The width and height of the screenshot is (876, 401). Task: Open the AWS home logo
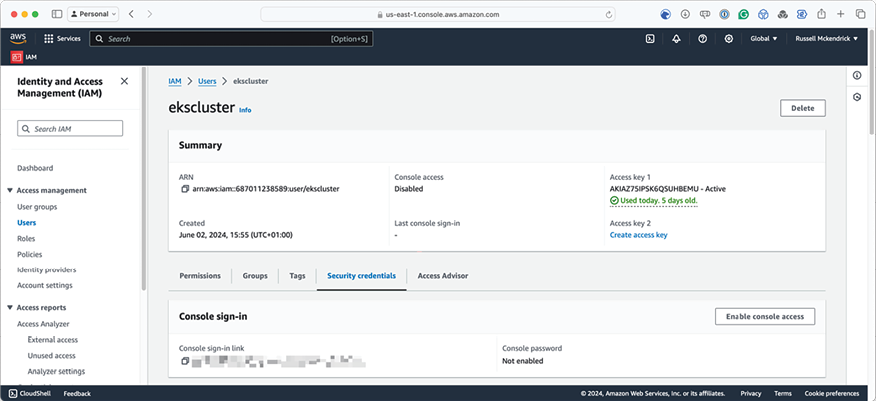[x=18, y=39]
